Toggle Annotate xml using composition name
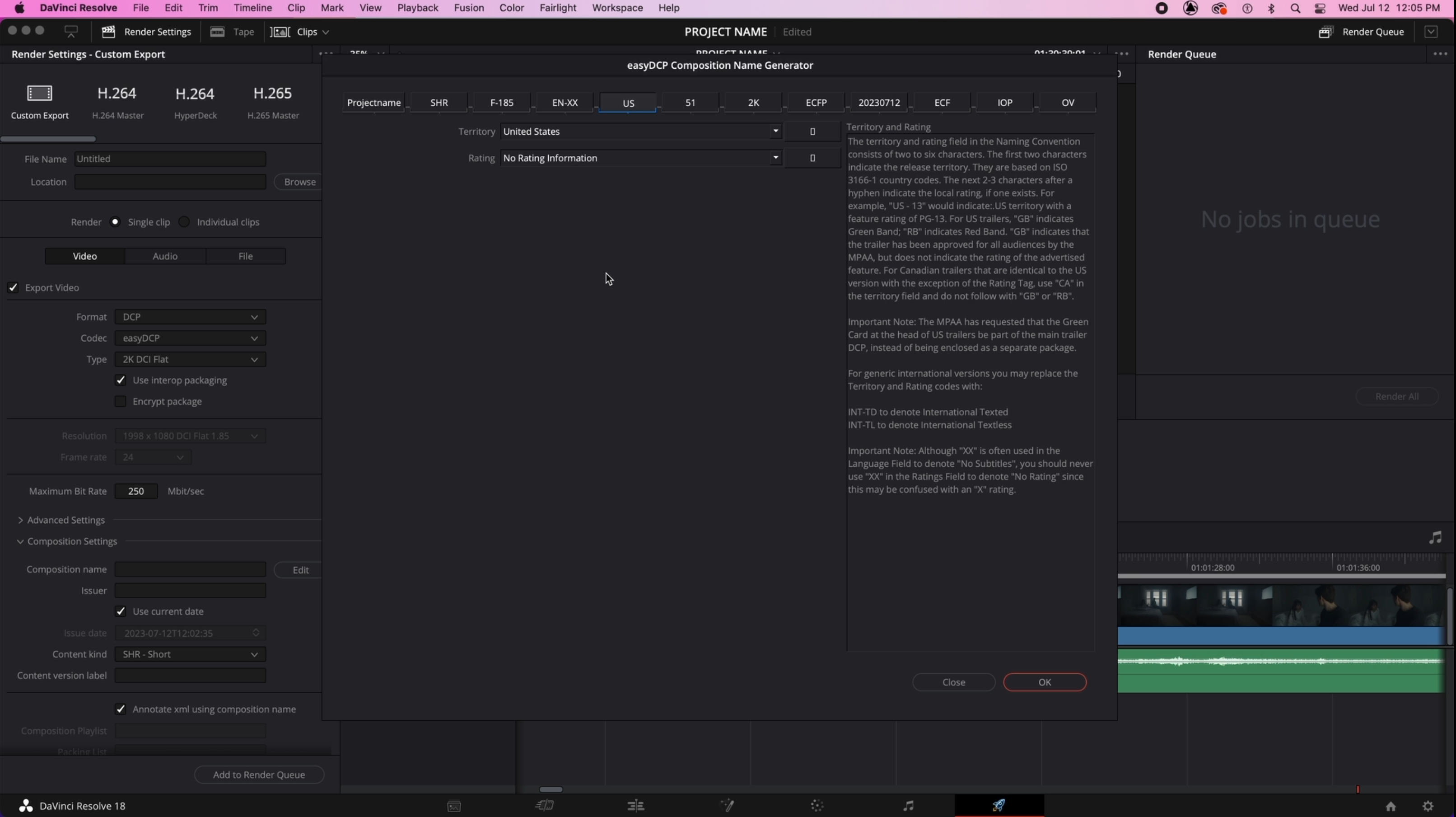Image resolution: width=1456 pixels, height=817 pixels. (121, 709)
